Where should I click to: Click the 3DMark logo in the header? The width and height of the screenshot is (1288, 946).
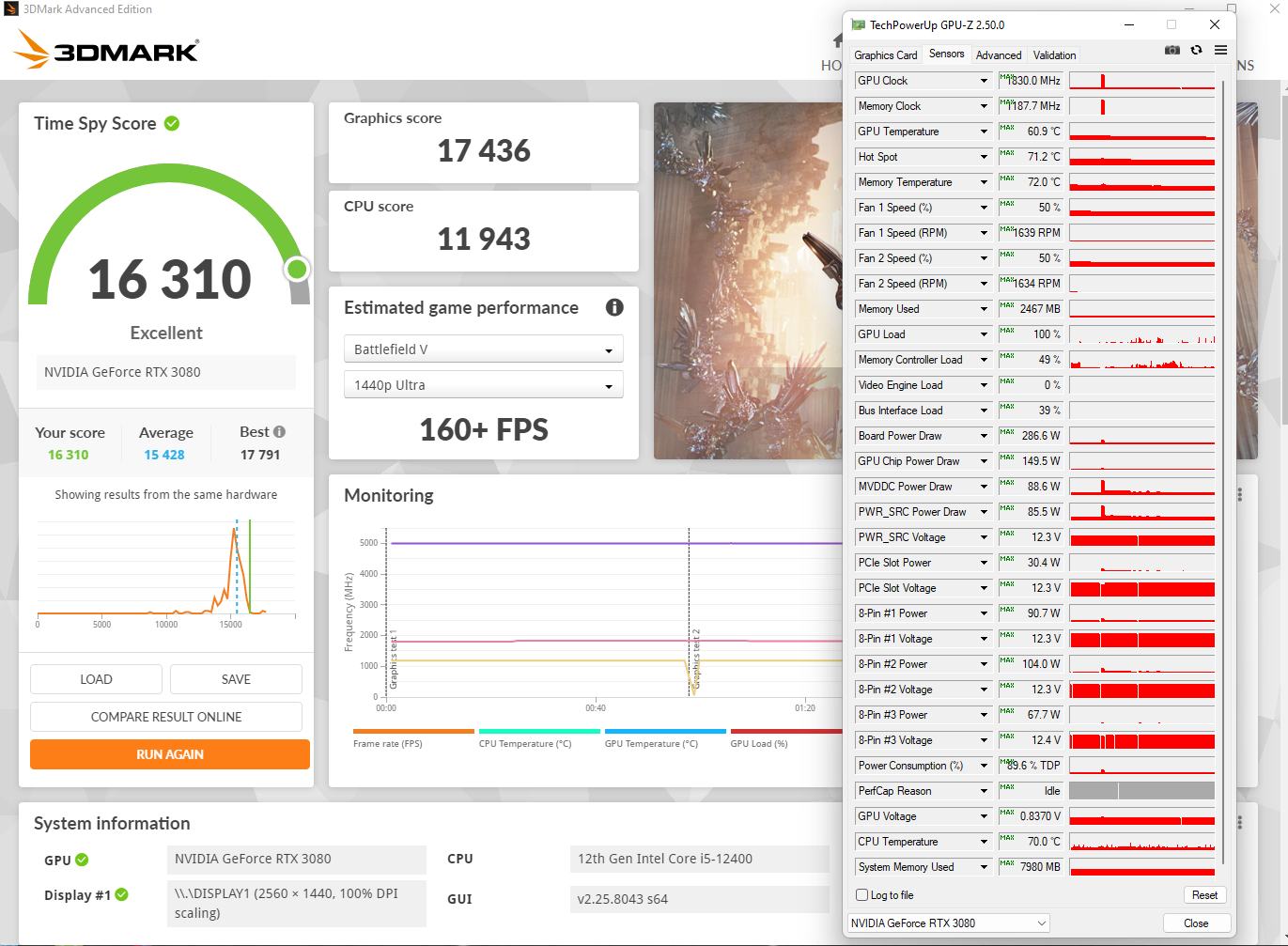coord(108,50)
